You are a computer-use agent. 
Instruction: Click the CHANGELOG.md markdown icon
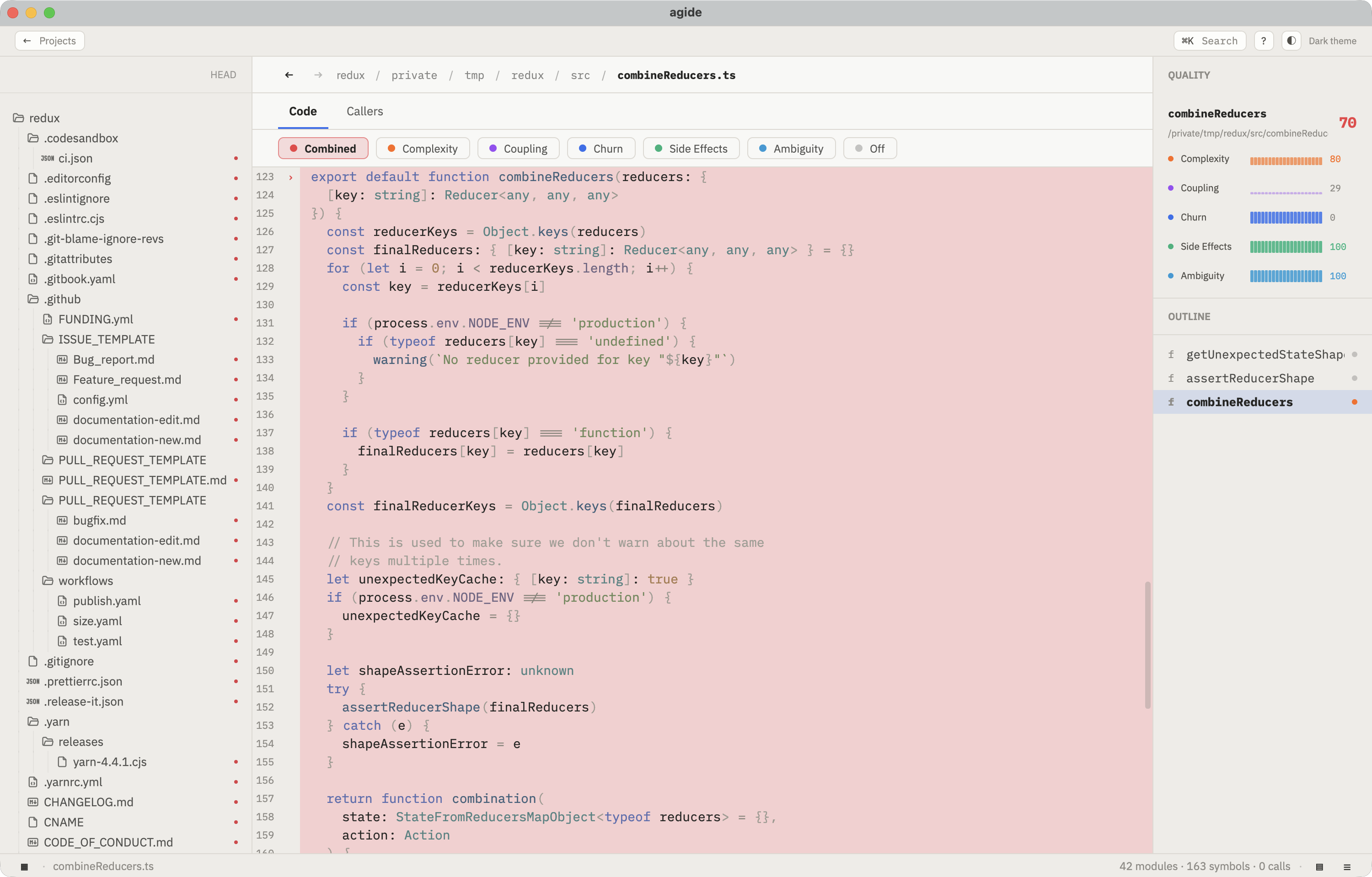(x=33, y=802)
